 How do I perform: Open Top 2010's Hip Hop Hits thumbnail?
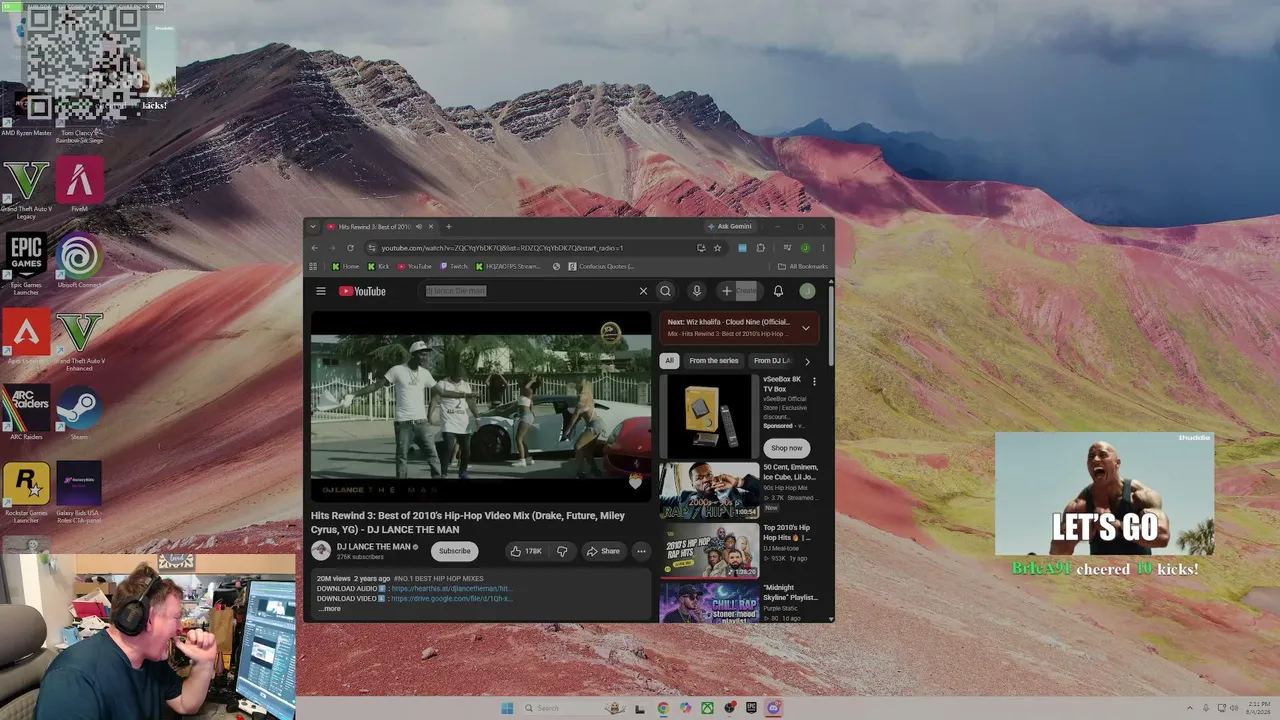(709, 549)
